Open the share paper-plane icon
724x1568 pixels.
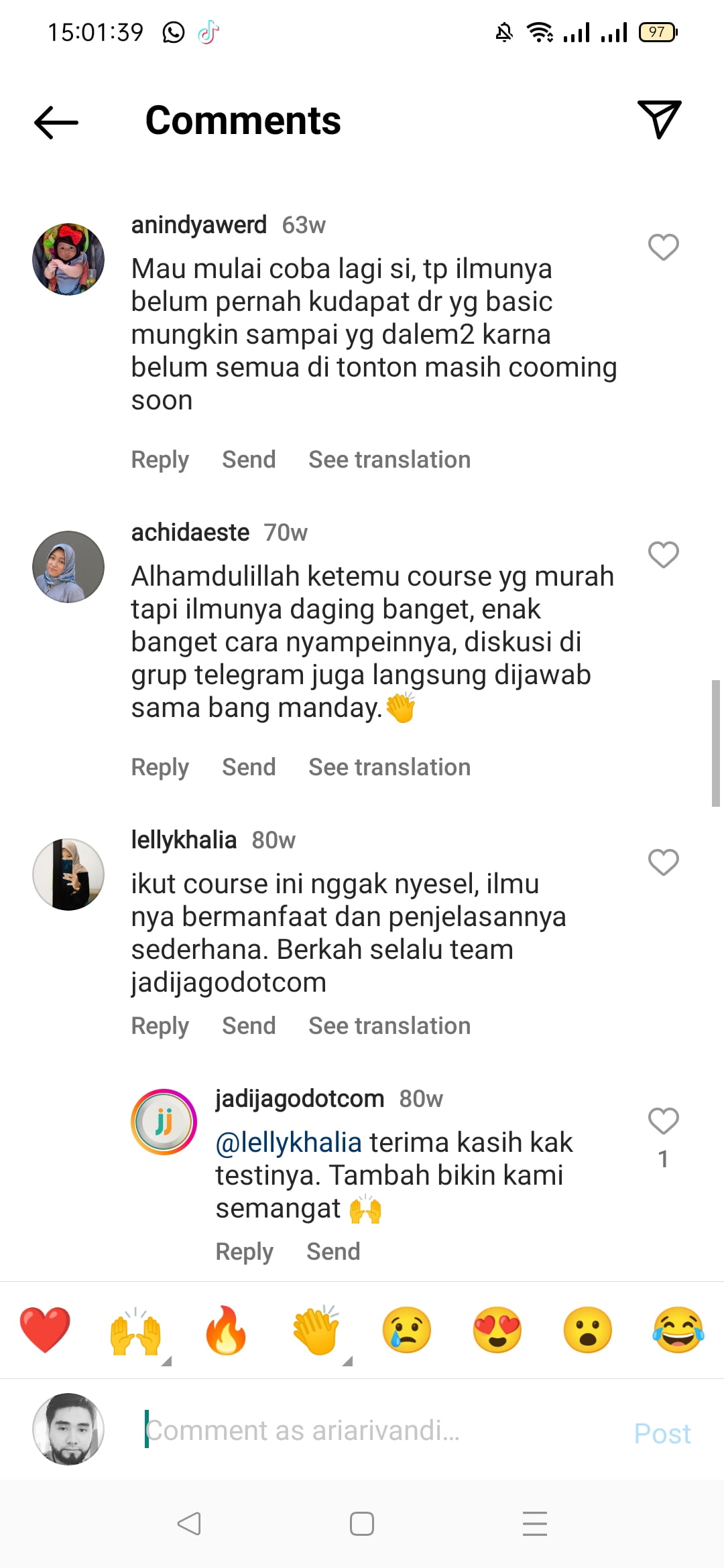click(660, 120)
